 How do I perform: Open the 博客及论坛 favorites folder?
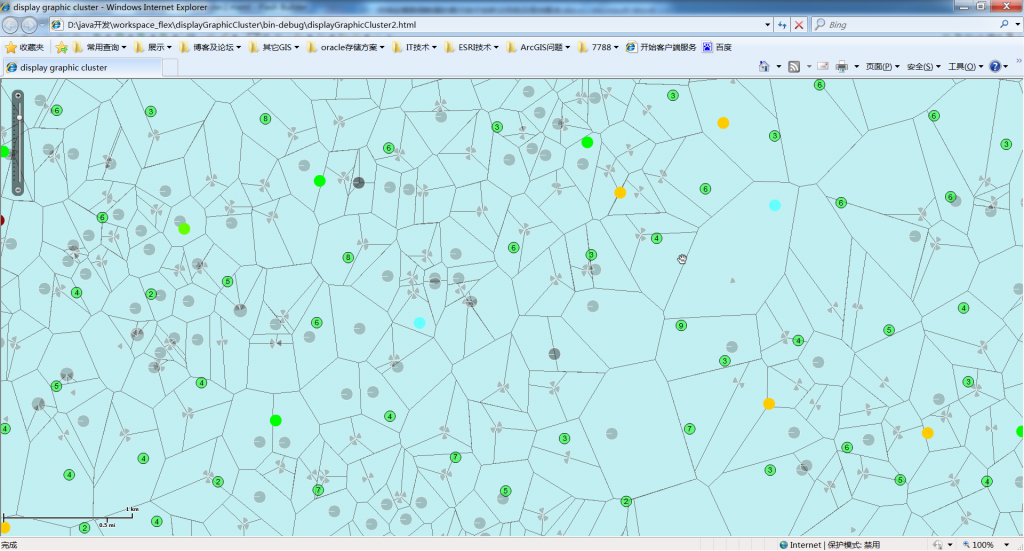210,47
